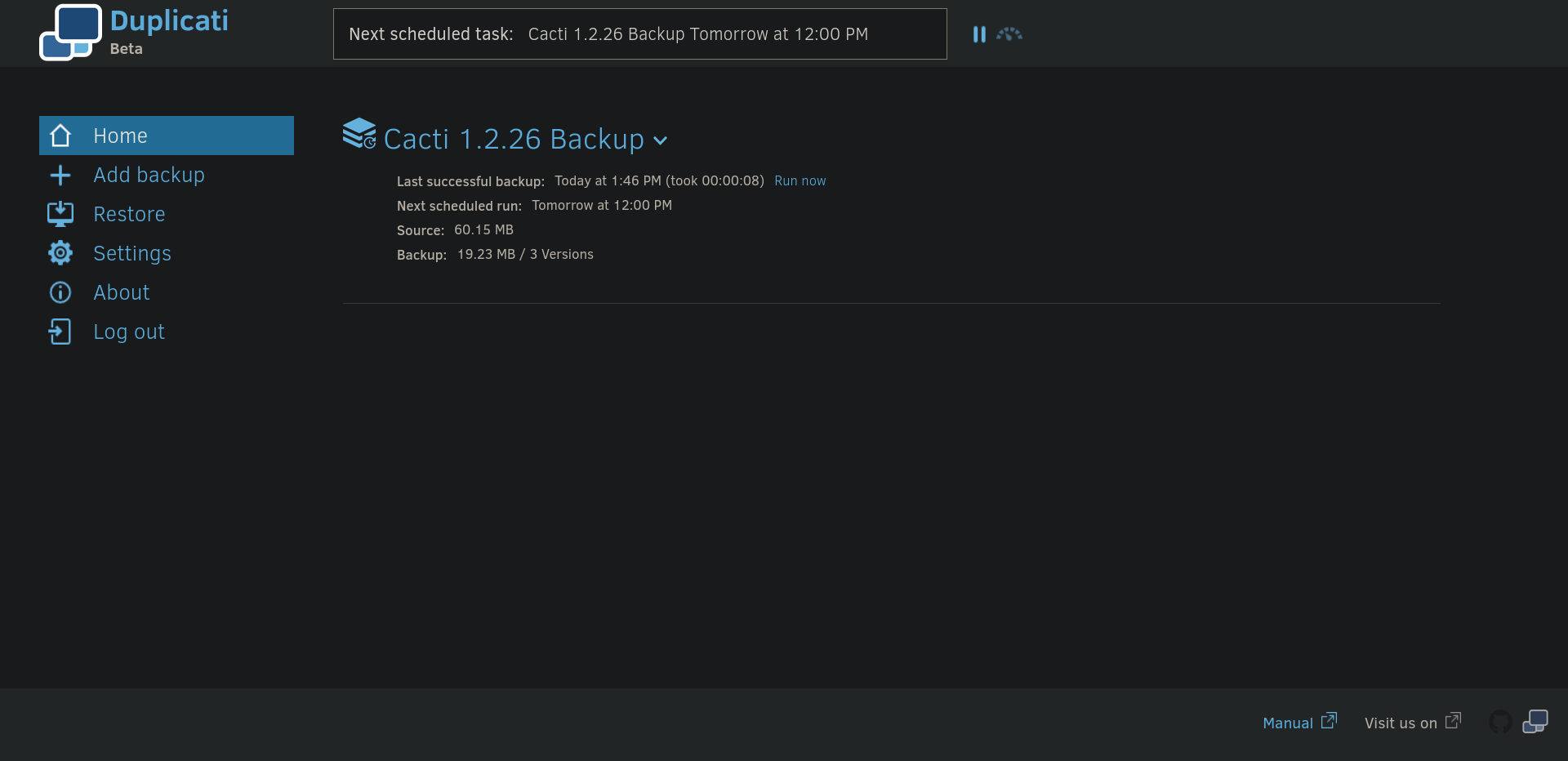Click the About info circle icon
The height and width of the screenshot is (761, 1568).
click(60, 292)
